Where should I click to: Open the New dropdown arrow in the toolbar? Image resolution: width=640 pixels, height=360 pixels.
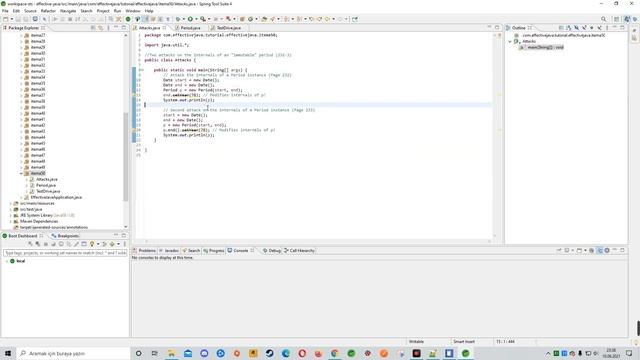click(x=11, y=19)
